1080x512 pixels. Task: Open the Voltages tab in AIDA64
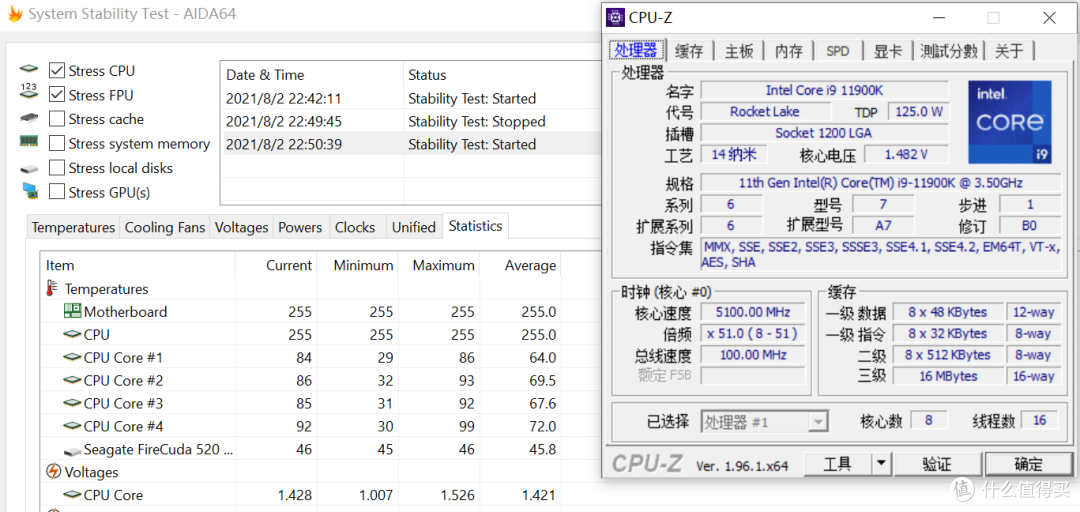(x=241, y=227)
